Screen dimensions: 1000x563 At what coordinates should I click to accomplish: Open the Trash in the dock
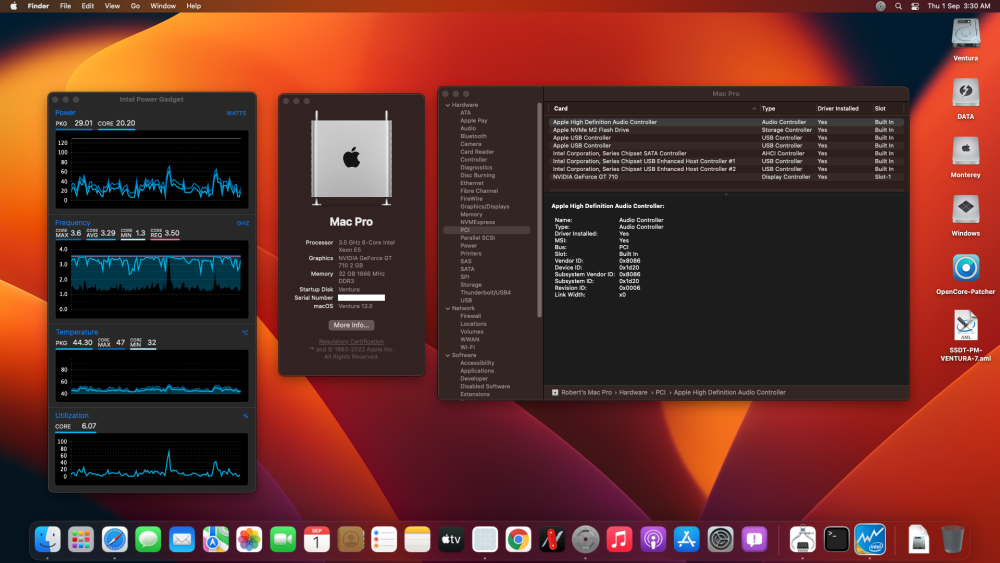[x=952, y=539]
